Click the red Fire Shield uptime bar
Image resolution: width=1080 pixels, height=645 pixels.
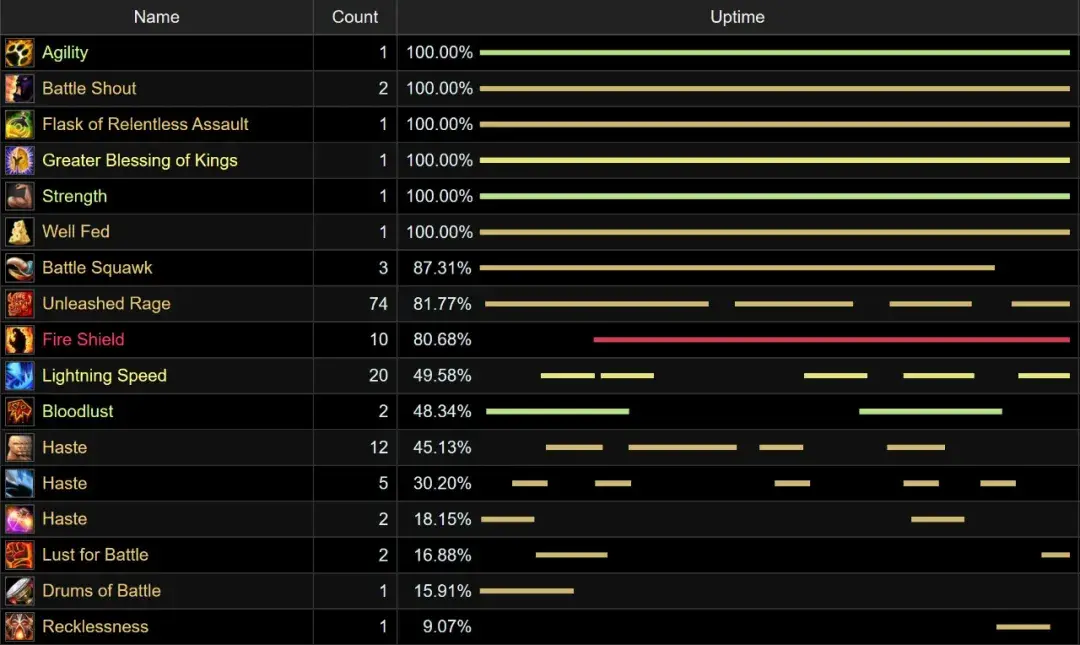(x=831, y=340)
